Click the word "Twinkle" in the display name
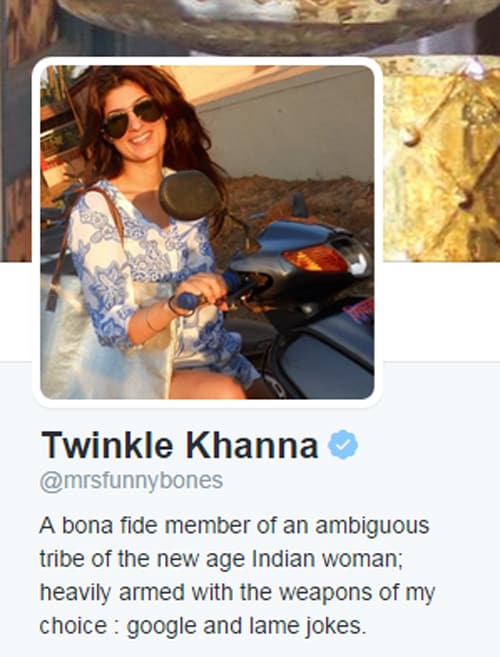The width and height of the screenshot is (500, 657). (x=107, y=445)
